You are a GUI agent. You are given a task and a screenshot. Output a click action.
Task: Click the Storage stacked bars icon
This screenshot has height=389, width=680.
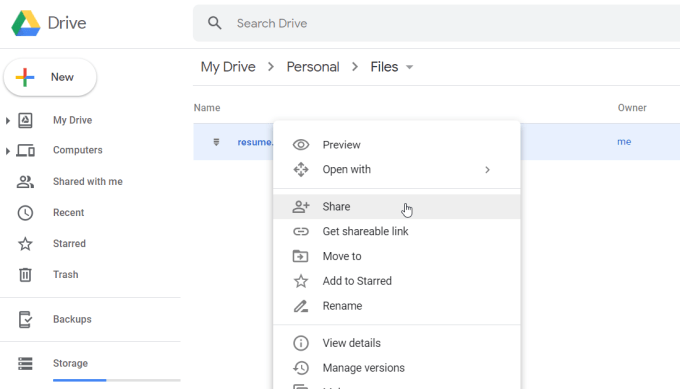(x=25, y=363)
